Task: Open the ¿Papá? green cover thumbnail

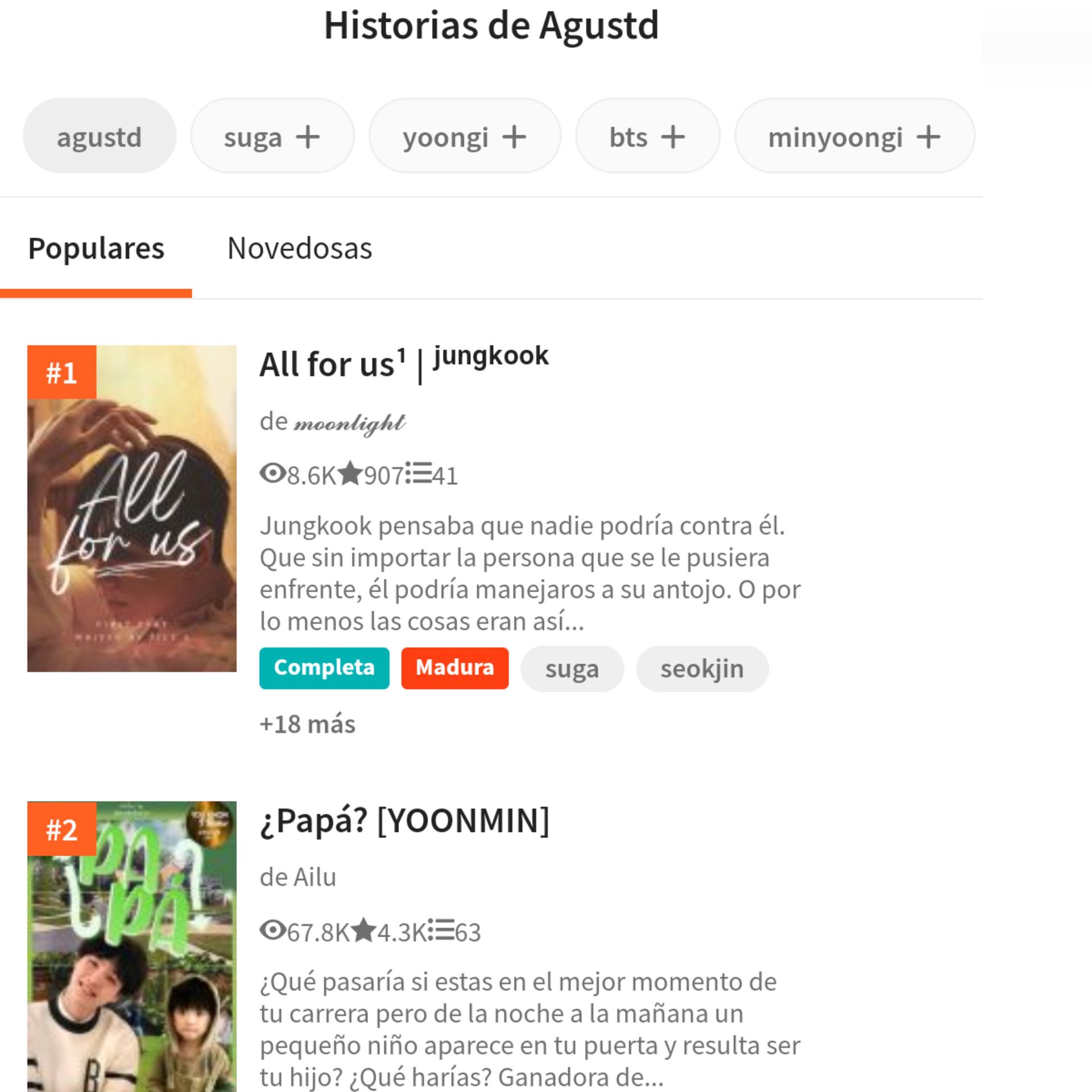Action: click(x=132, y=946)
